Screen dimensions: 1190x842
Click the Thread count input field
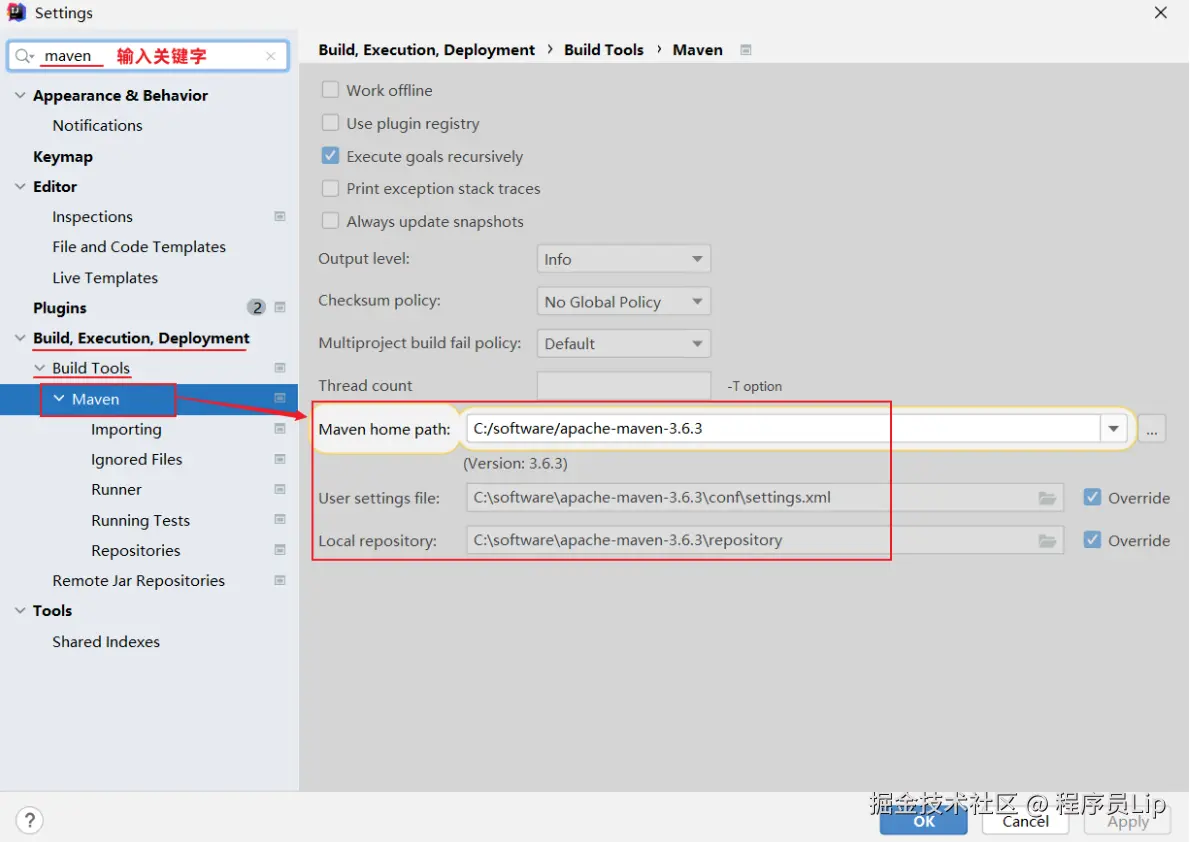[623, 385]
